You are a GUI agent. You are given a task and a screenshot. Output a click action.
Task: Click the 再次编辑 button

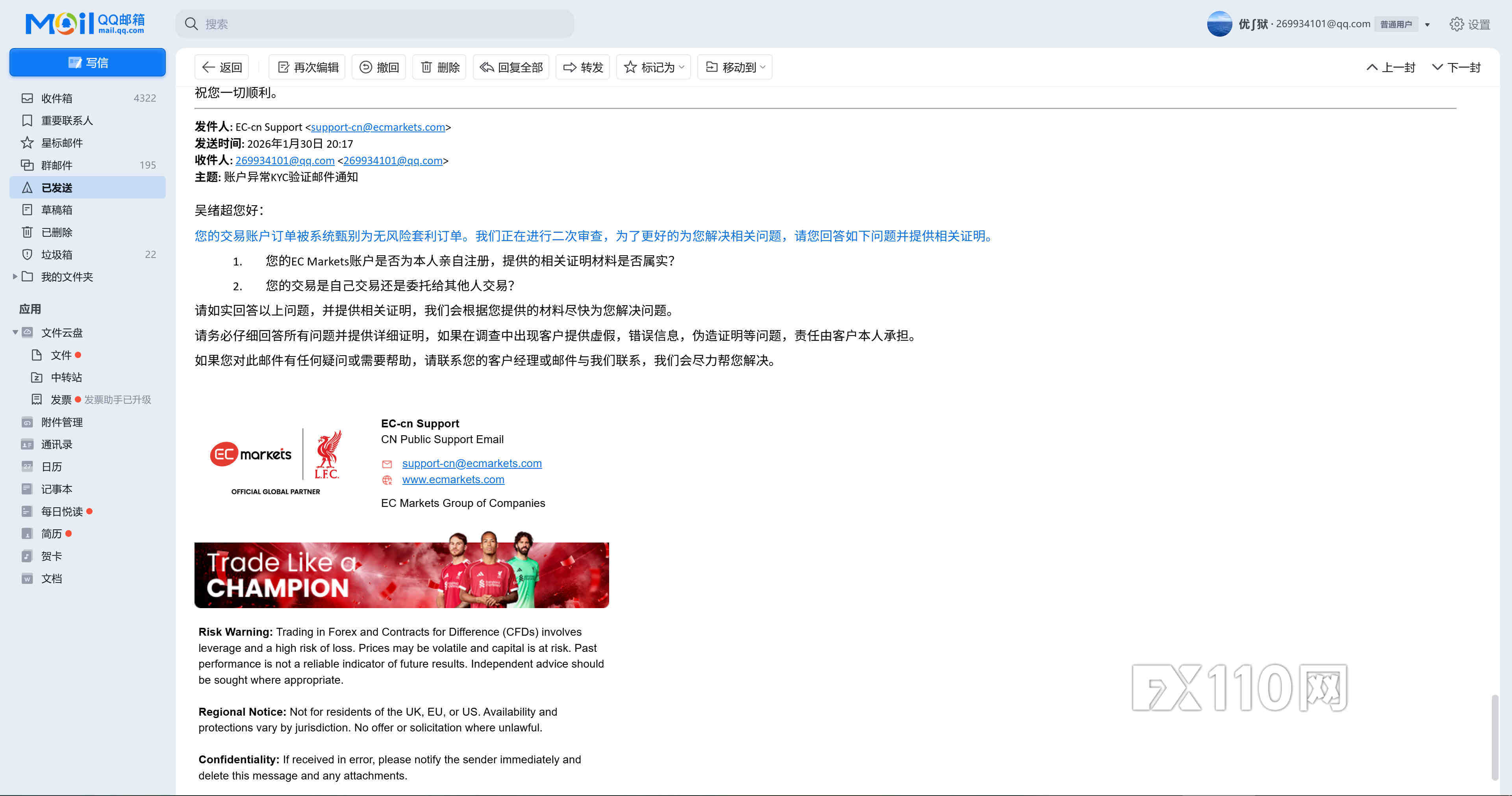click(x=308, y=67)
